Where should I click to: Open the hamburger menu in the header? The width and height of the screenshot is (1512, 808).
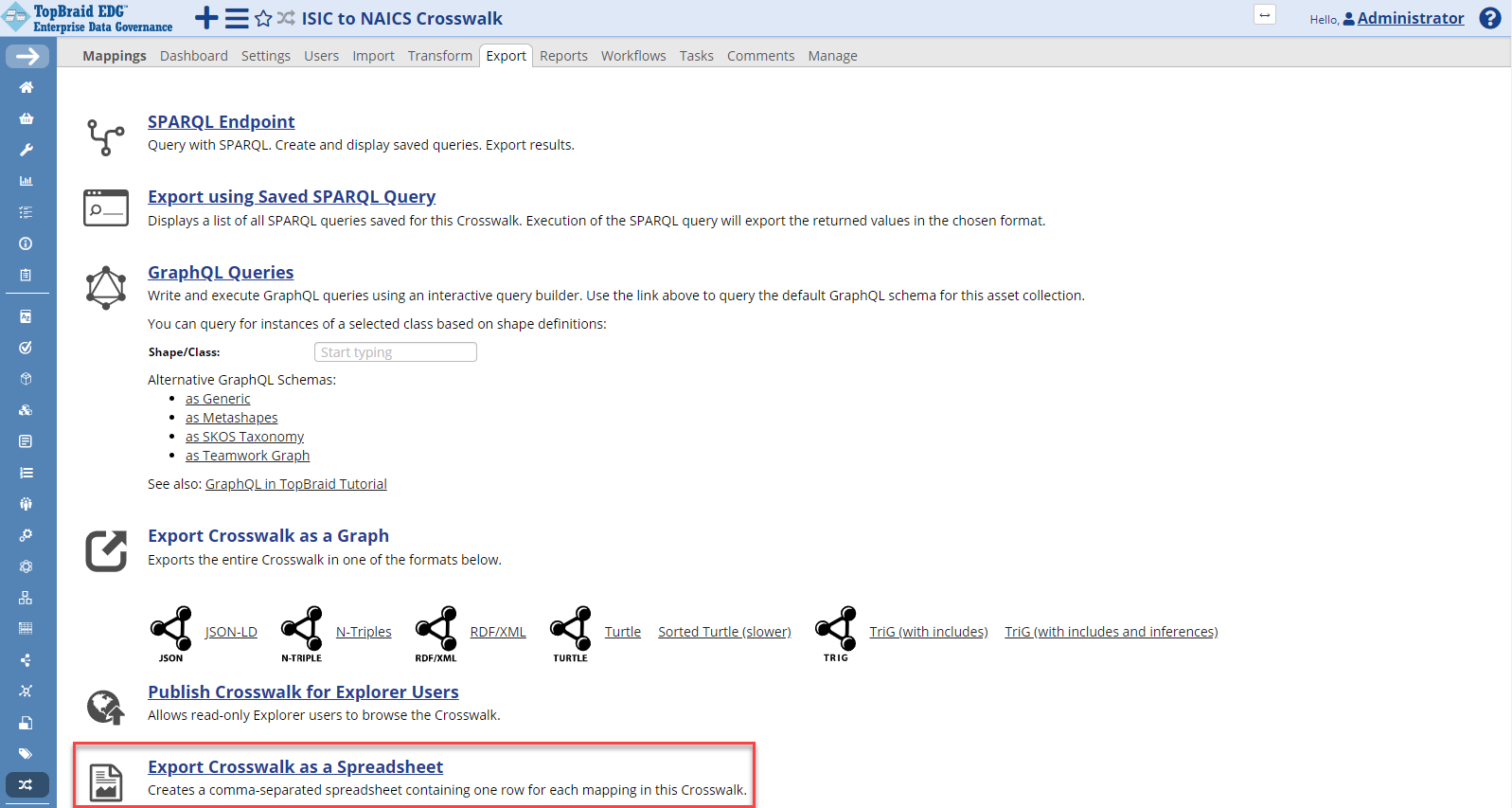pos(237,18)
